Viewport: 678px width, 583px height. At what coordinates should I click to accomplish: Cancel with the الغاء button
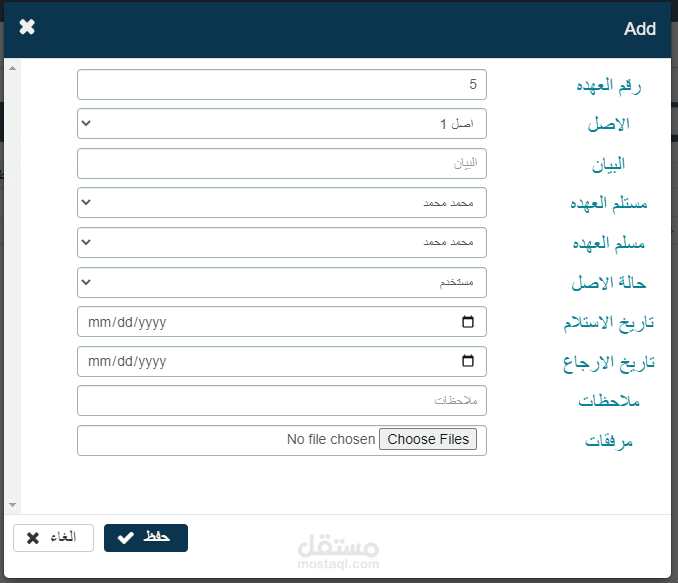tap(54, 538)
